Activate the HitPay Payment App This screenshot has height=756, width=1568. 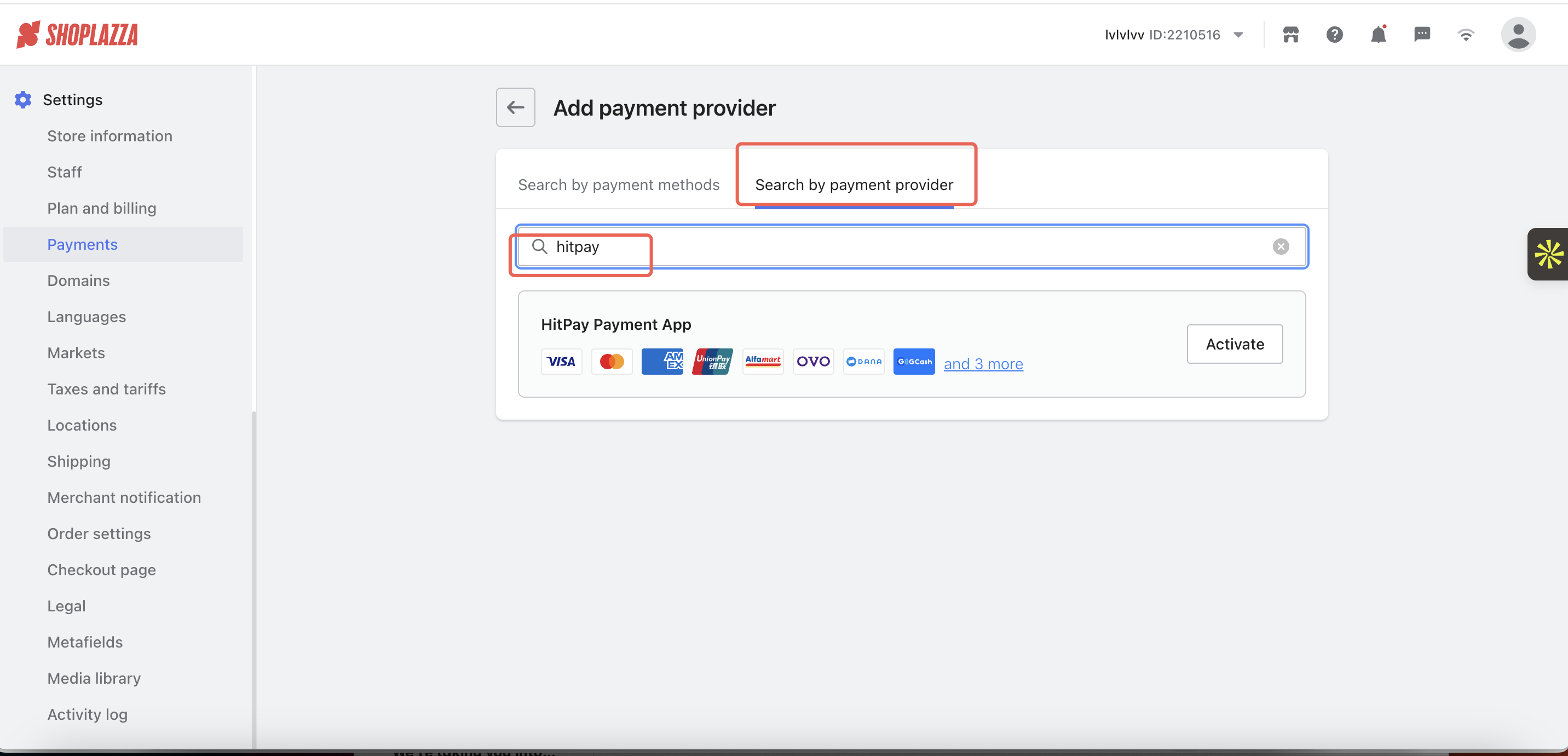point(1235,344)
